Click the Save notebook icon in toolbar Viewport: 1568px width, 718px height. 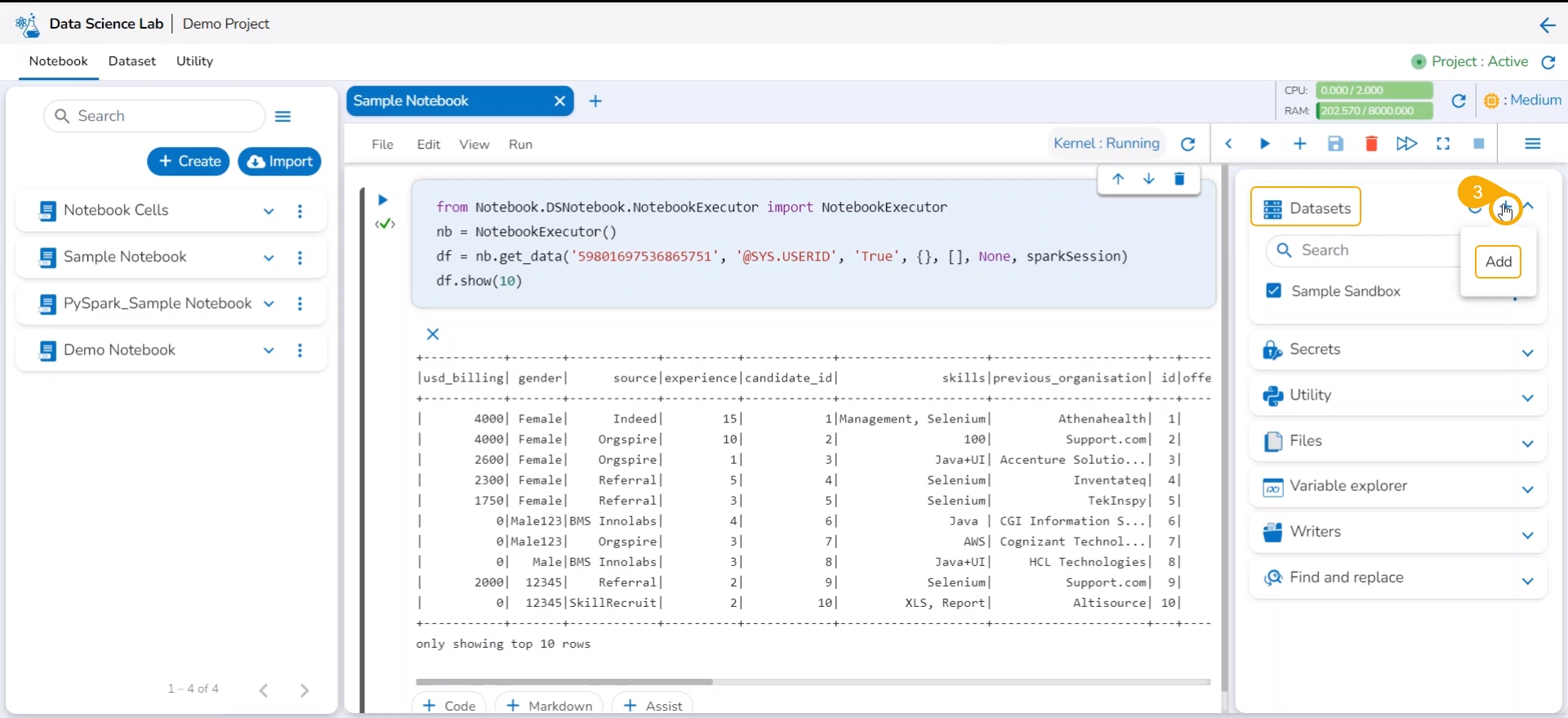(x=1335, y=144)
